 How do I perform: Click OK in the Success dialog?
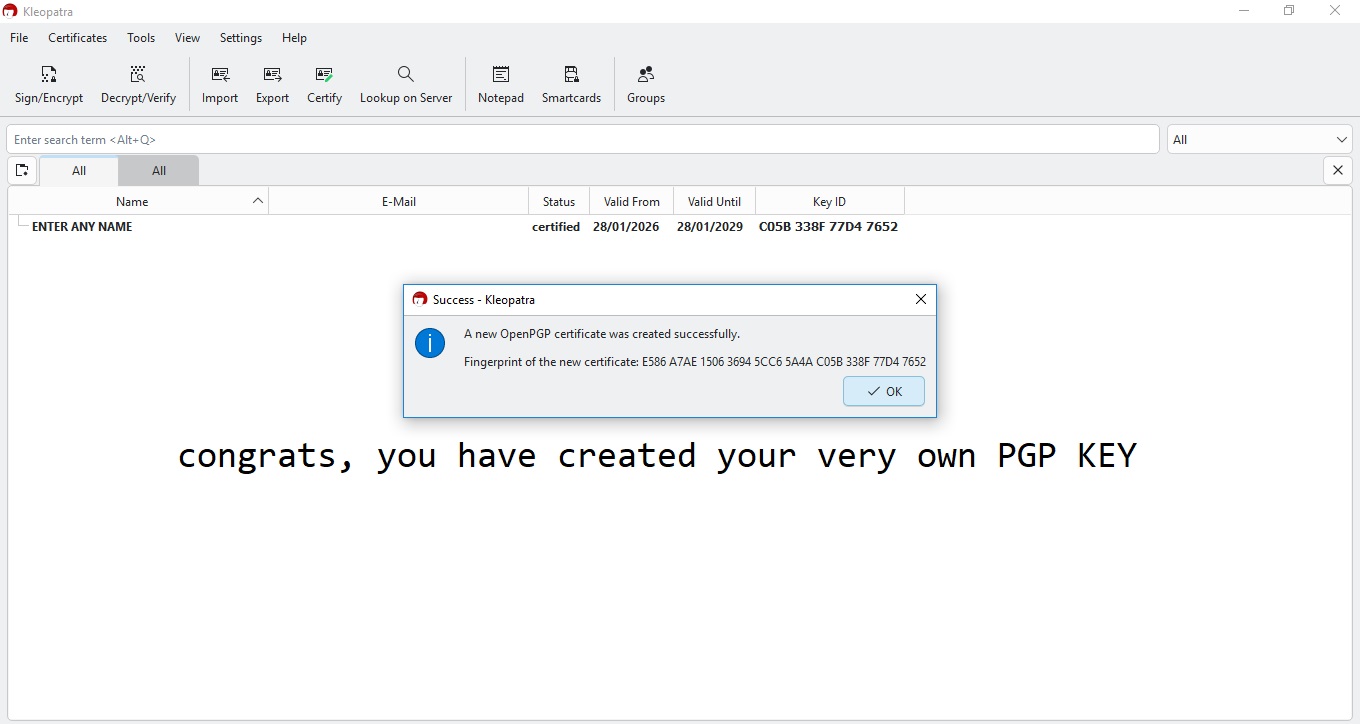pos(884,391)
